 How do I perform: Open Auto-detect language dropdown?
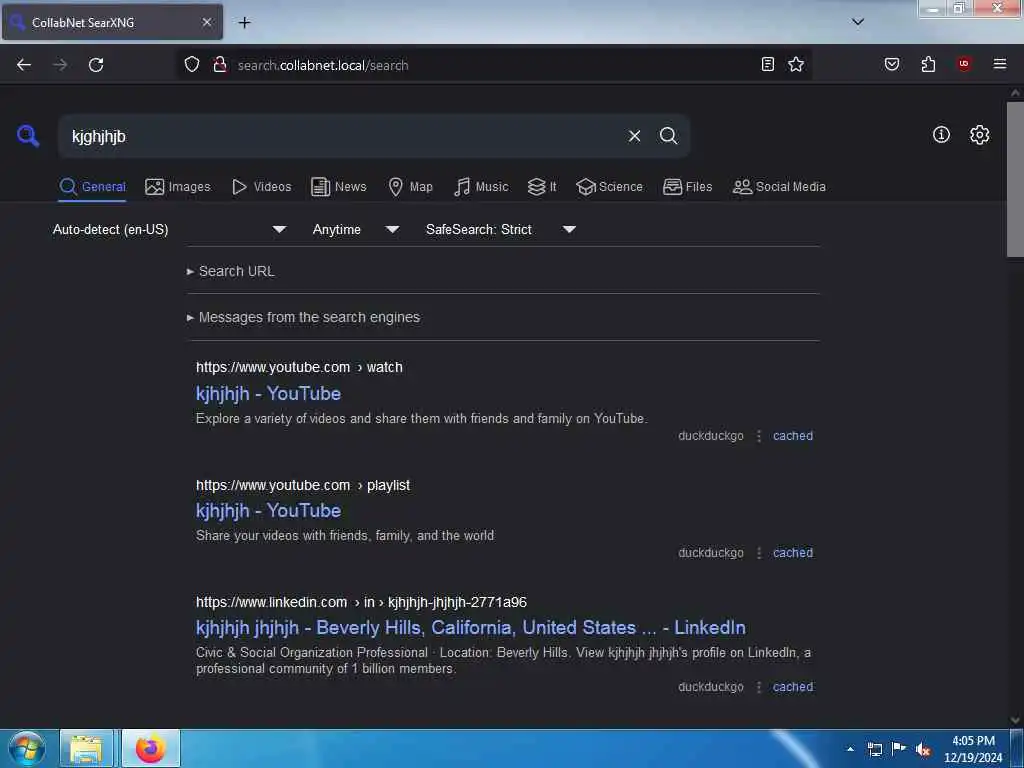pyautogui.click(x=169, y=229)
